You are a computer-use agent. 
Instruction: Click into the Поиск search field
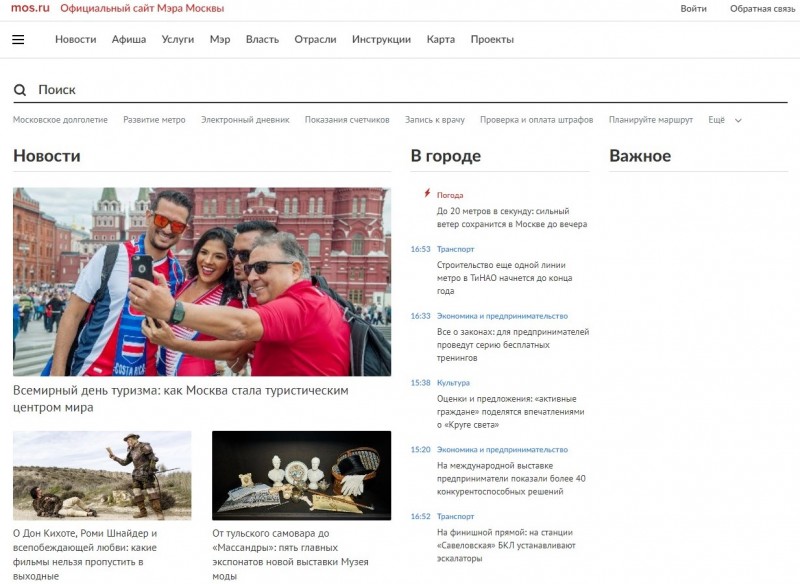click(401, 90)
